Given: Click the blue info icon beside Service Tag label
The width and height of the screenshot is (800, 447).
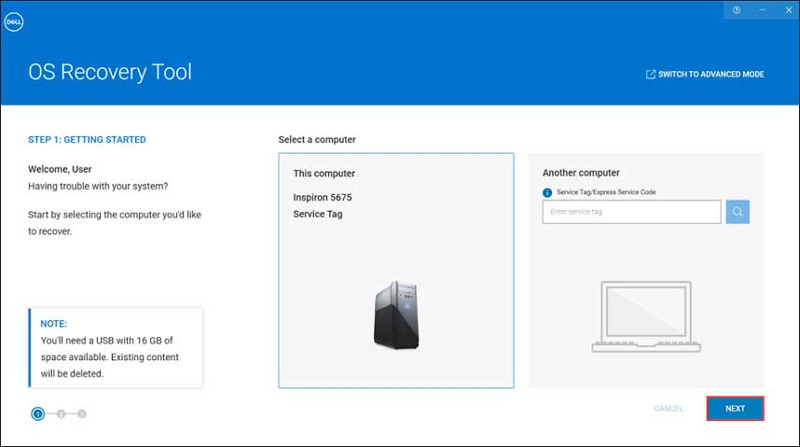Looking at the screenshot, I should 547,192.
